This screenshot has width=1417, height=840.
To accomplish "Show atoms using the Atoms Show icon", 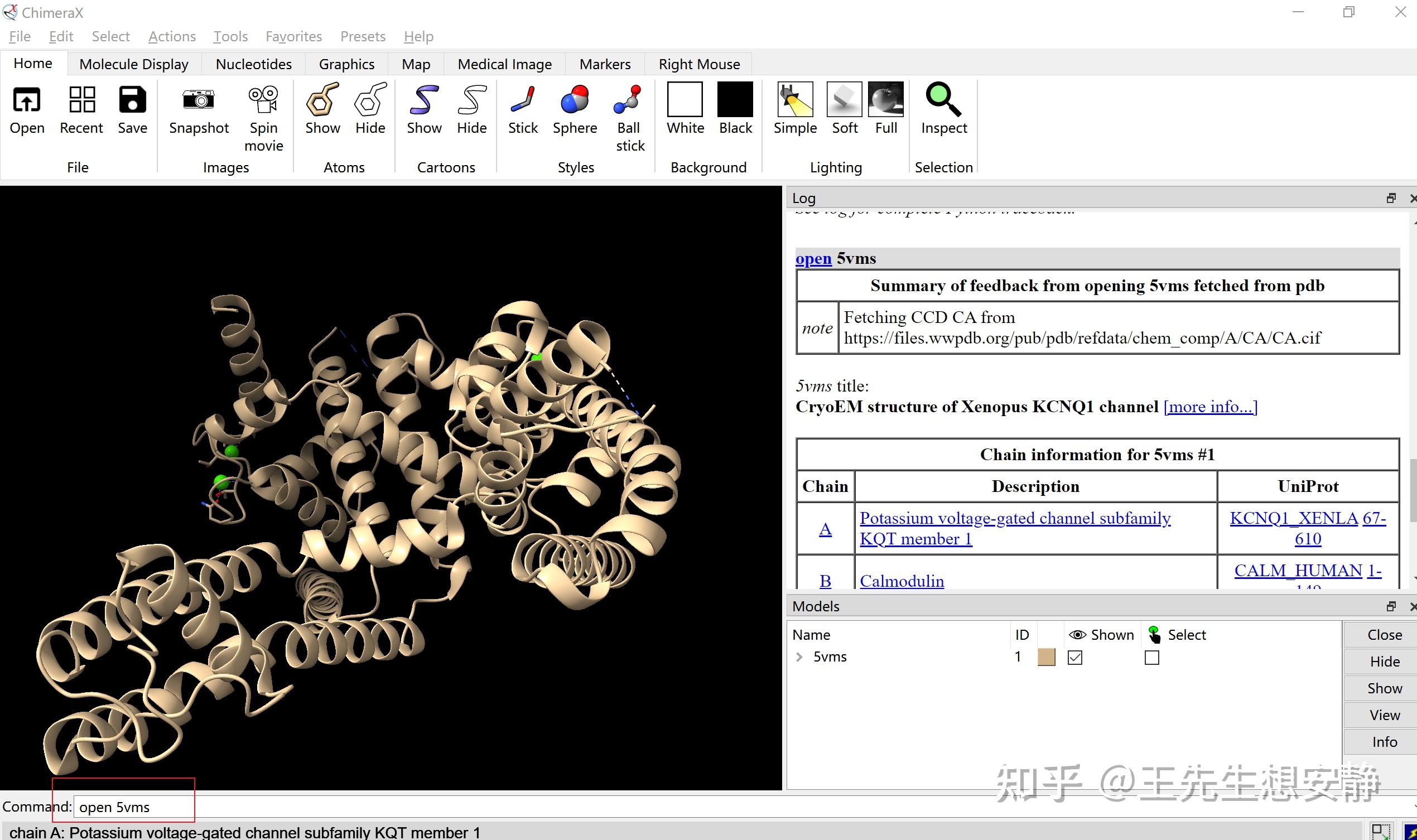I will pos(322,100).
